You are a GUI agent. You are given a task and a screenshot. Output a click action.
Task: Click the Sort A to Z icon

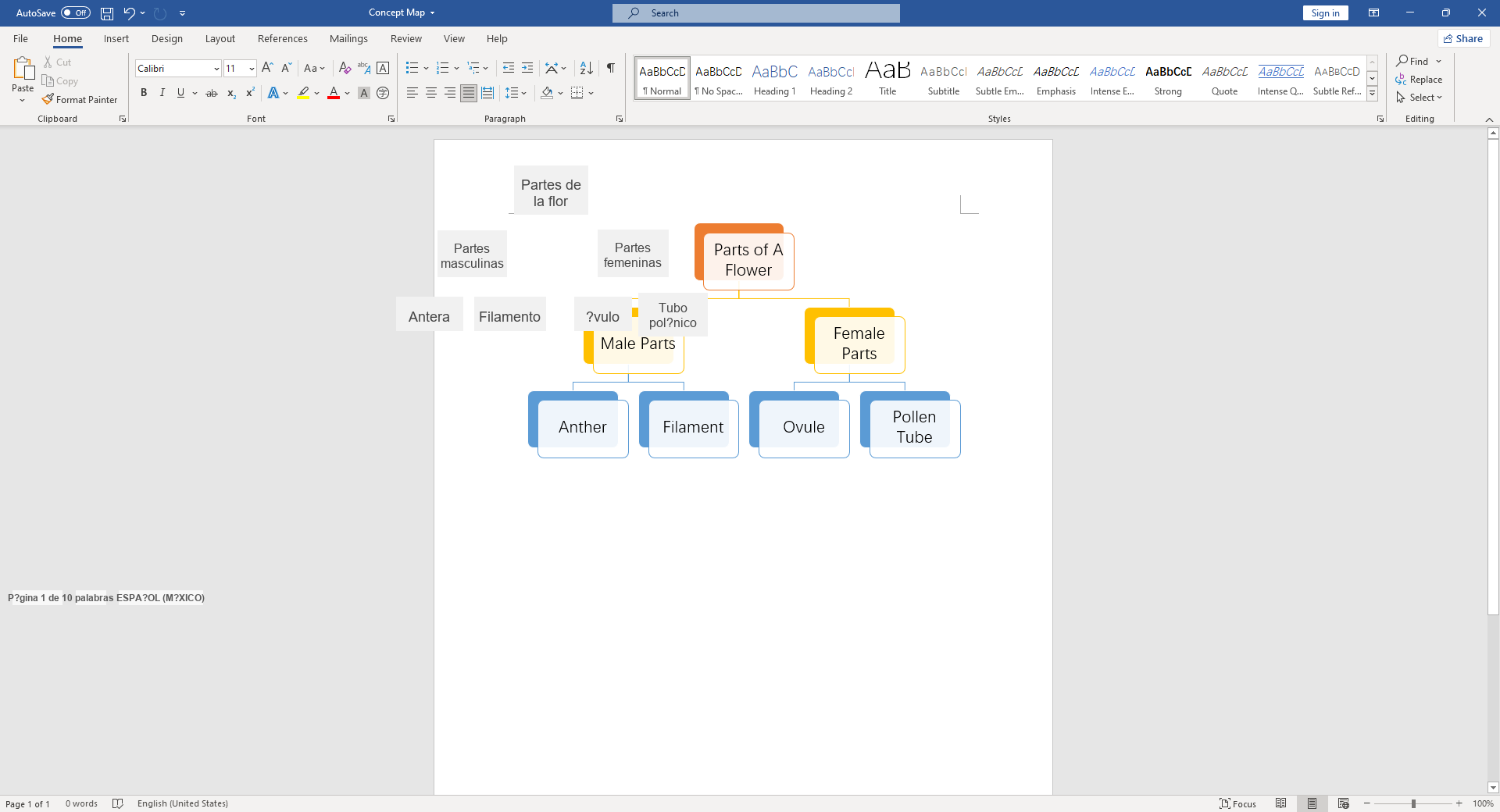tap(587, 69)
